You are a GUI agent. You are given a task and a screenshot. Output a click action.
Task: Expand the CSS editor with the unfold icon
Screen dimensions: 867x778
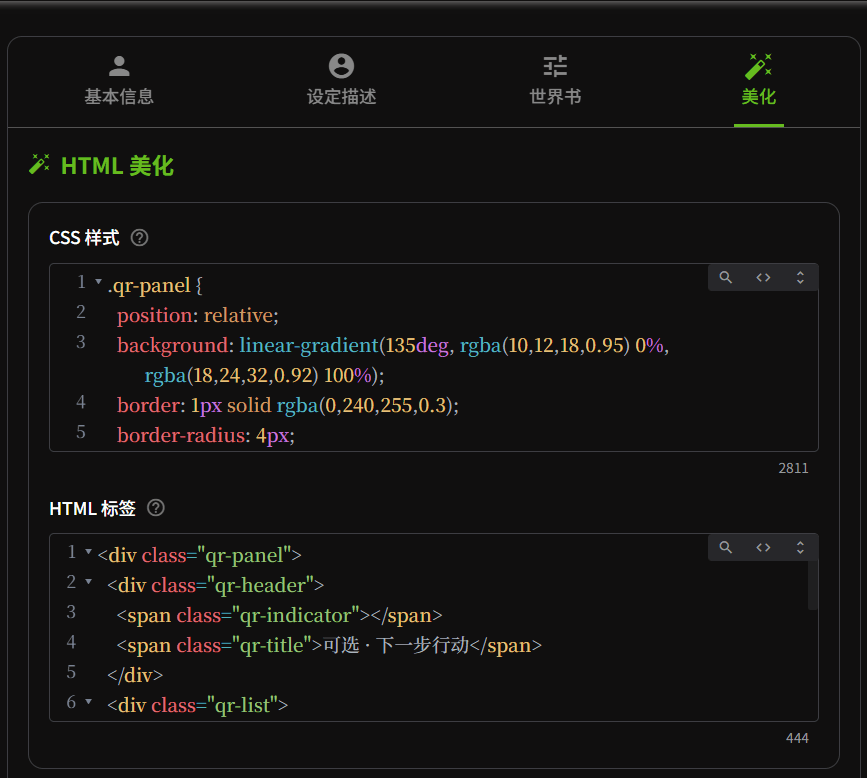coord(800,278)
